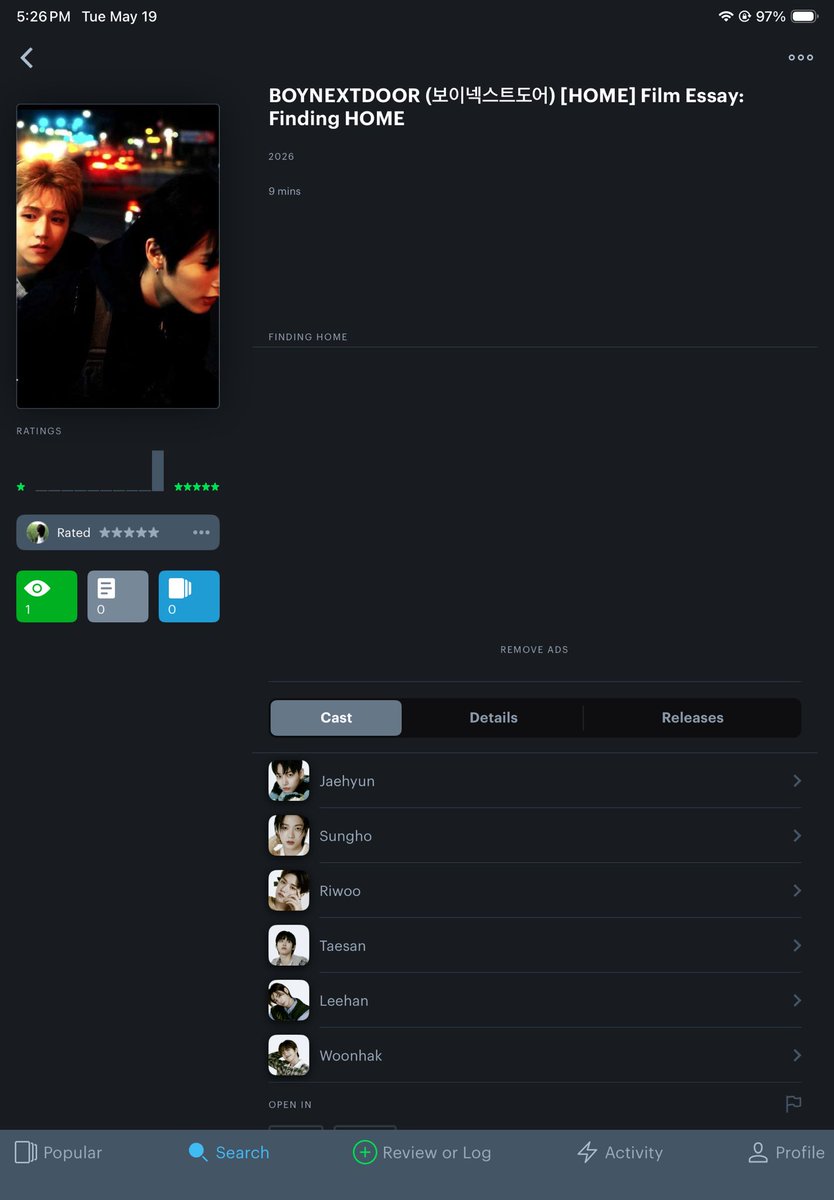Select cast member name Taesan
Screen dimensions: 834x1200
342,946
